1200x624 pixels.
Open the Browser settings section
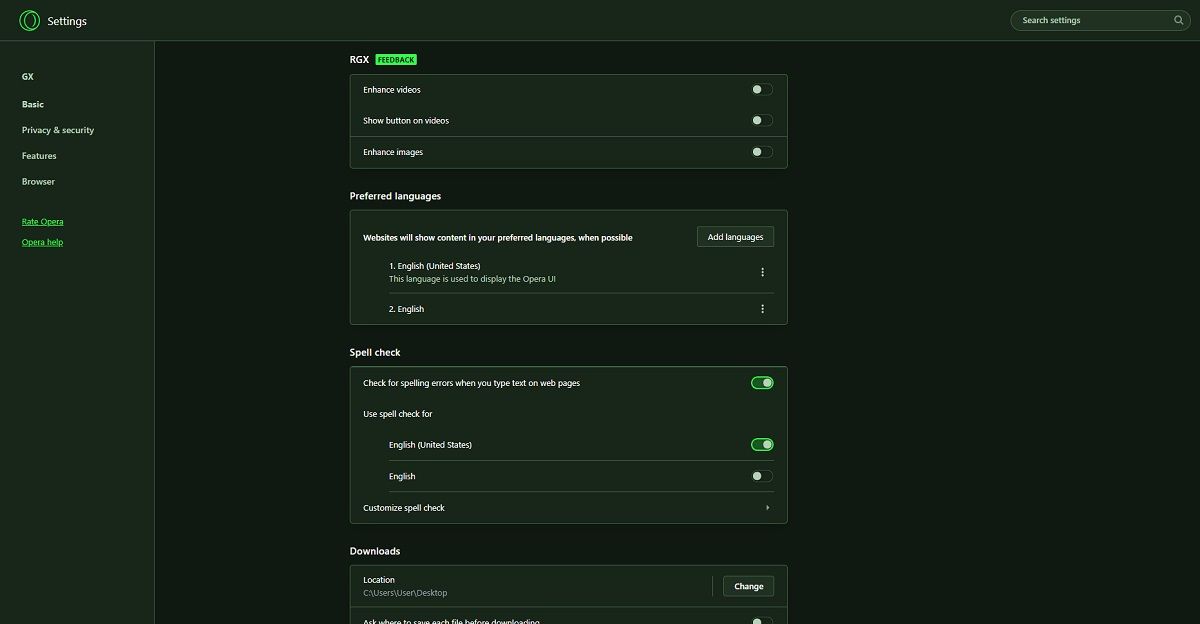38,181
